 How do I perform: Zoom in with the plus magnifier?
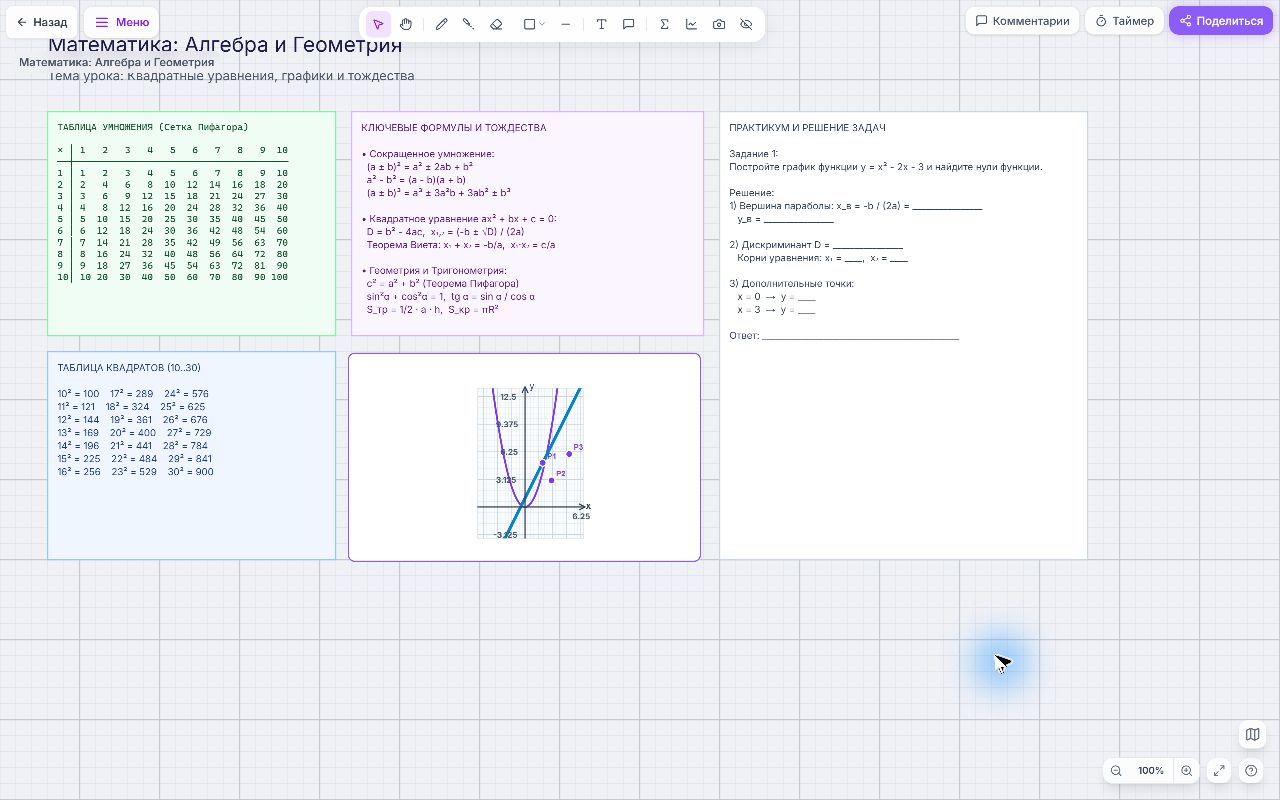pyautogui.click(x=1186, y=771)
